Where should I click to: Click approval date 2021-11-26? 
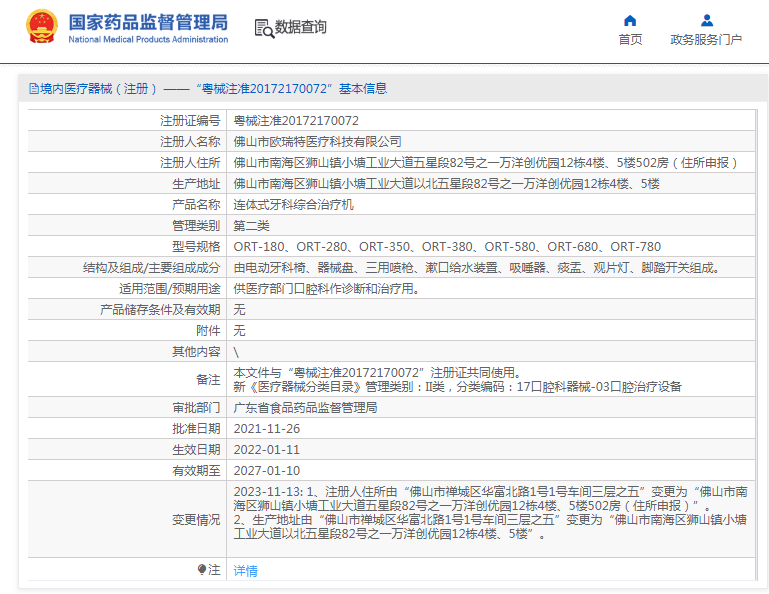pos(267,429)
